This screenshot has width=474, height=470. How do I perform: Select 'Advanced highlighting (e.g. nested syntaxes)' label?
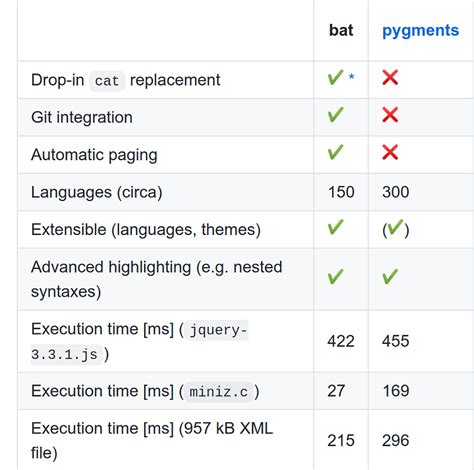pos(157,279)
